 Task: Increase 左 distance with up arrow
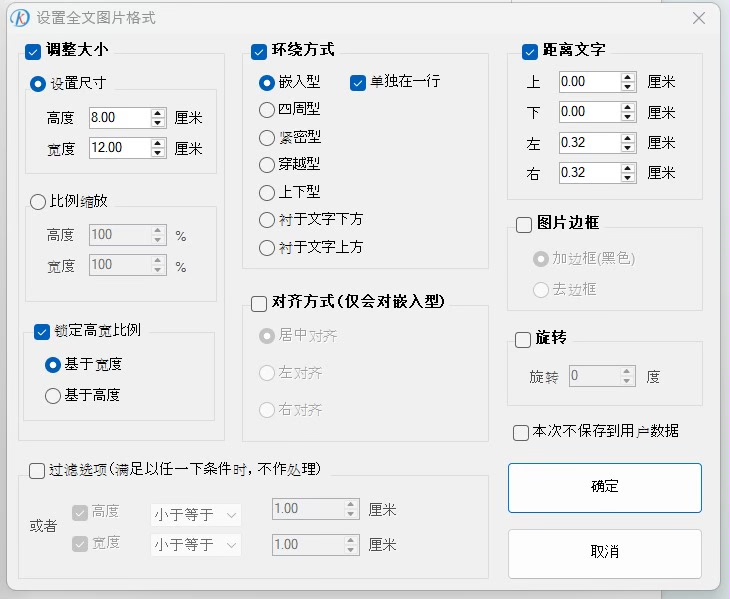coord(628,138)
